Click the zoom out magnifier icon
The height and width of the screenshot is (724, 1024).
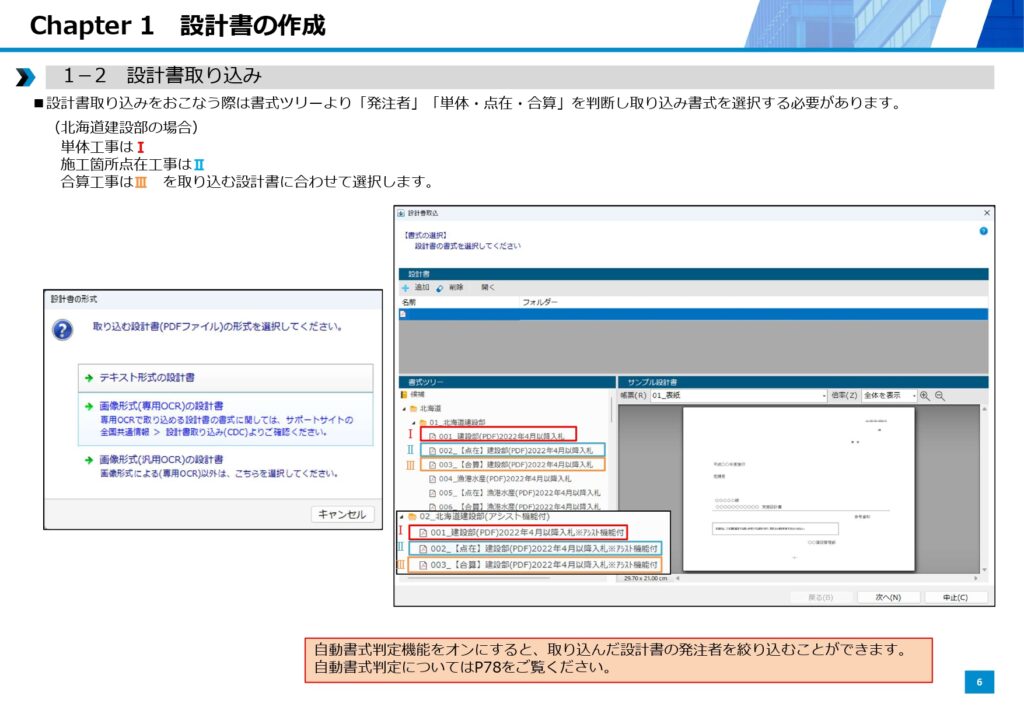[940, 396]
